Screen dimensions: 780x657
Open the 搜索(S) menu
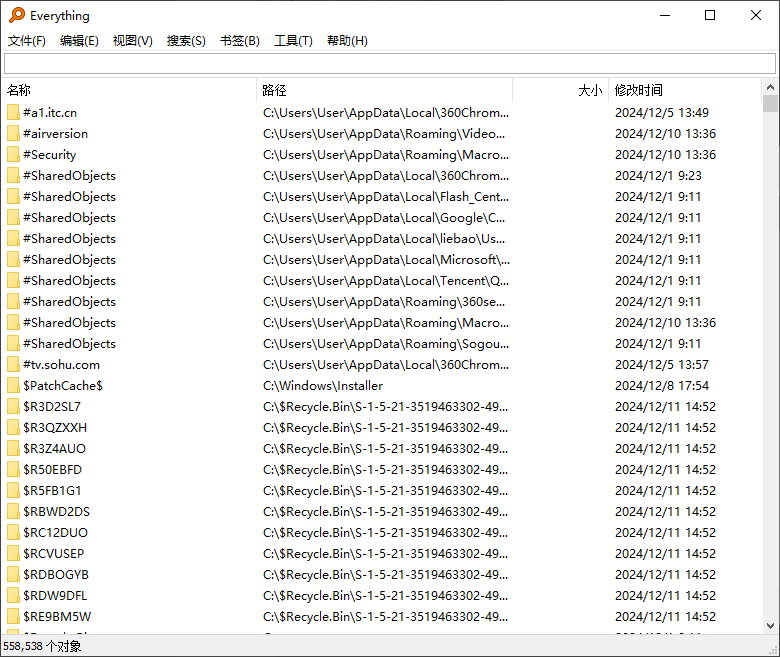point(186,41)
